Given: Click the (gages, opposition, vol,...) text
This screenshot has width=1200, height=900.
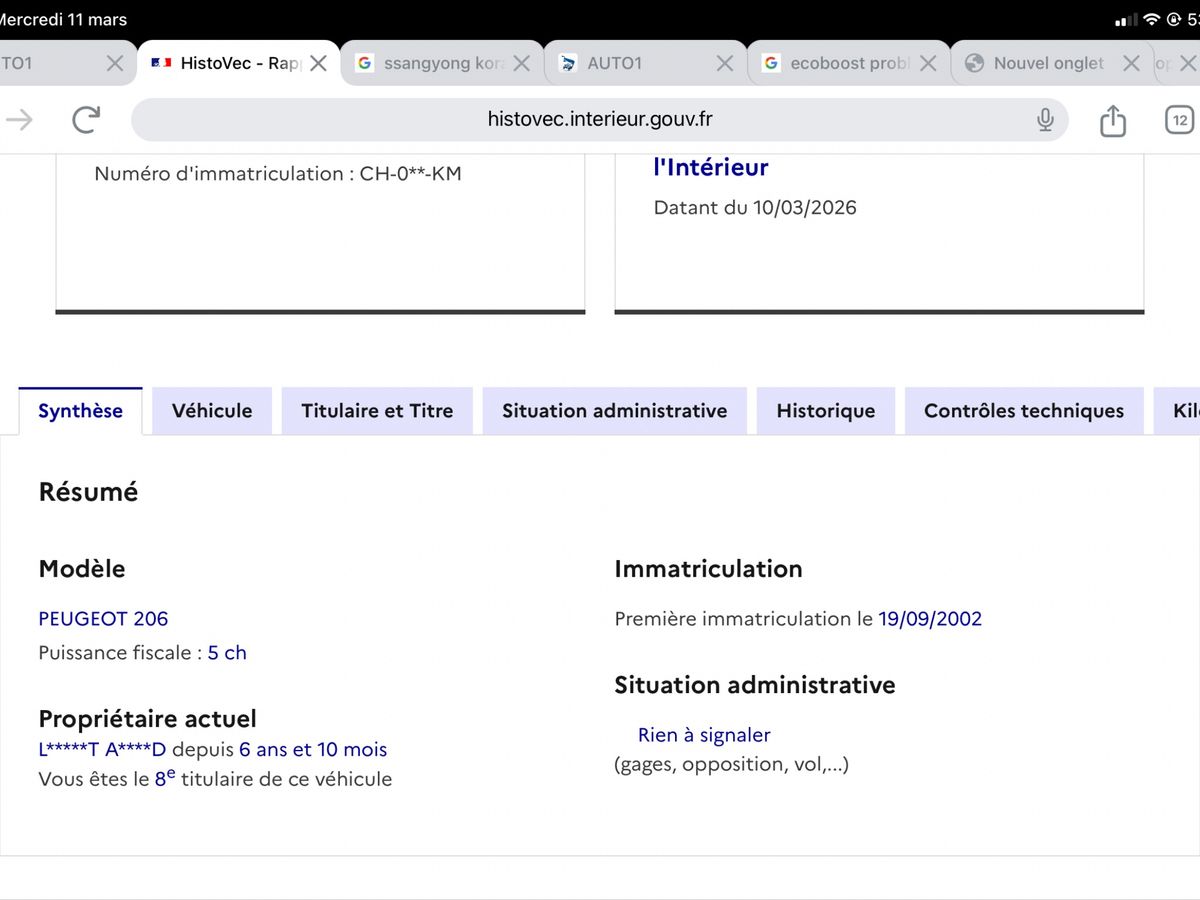Looking at the screenshot, I should pos(732,765).
